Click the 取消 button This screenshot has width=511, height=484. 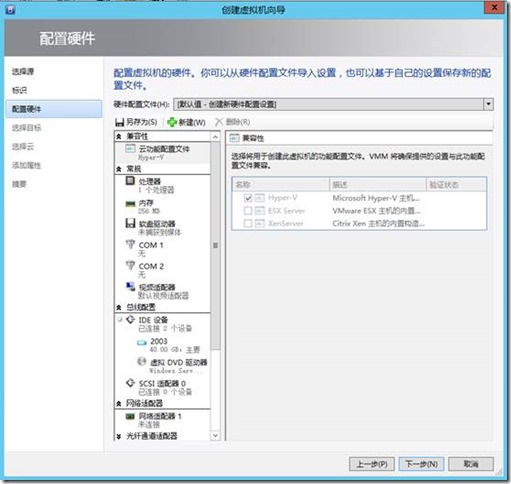point(471,464)
